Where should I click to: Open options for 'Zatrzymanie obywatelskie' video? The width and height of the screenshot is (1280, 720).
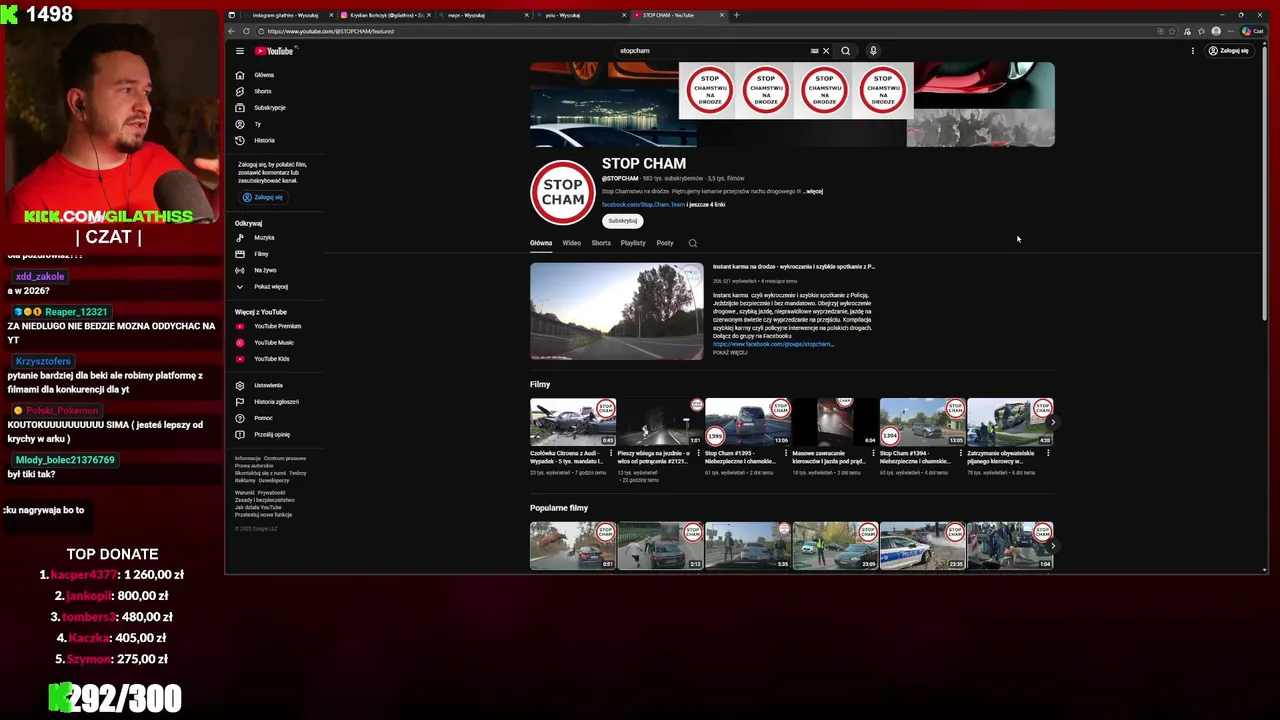[1048, 453]
